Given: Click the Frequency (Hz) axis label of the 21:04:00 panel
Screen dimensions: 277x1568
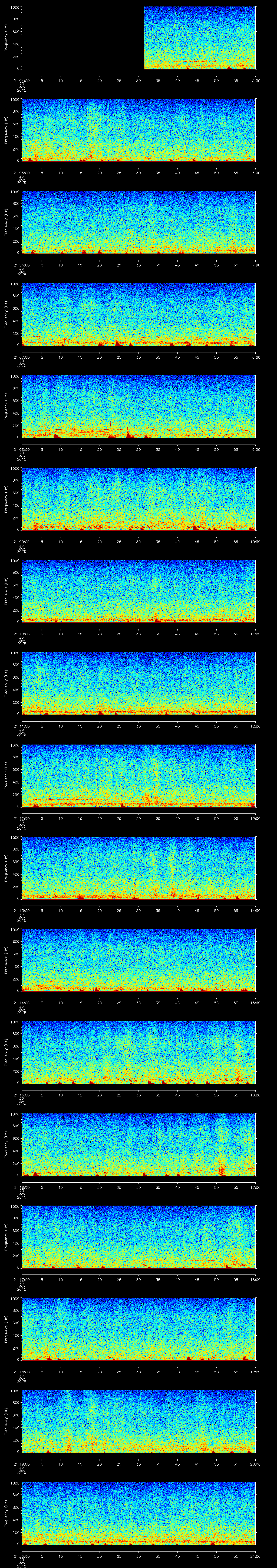Looking at the screenshot, I should click(6, 38).
